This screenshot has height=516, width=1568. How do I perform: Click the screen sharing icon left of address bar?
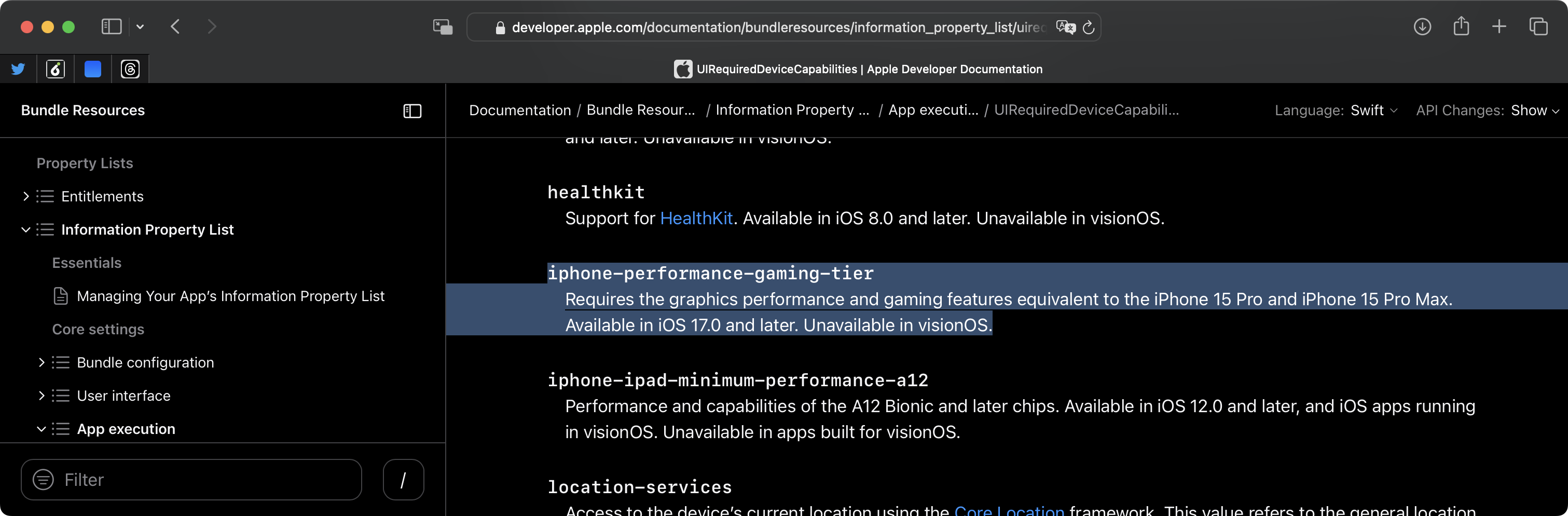coord(443,27)
